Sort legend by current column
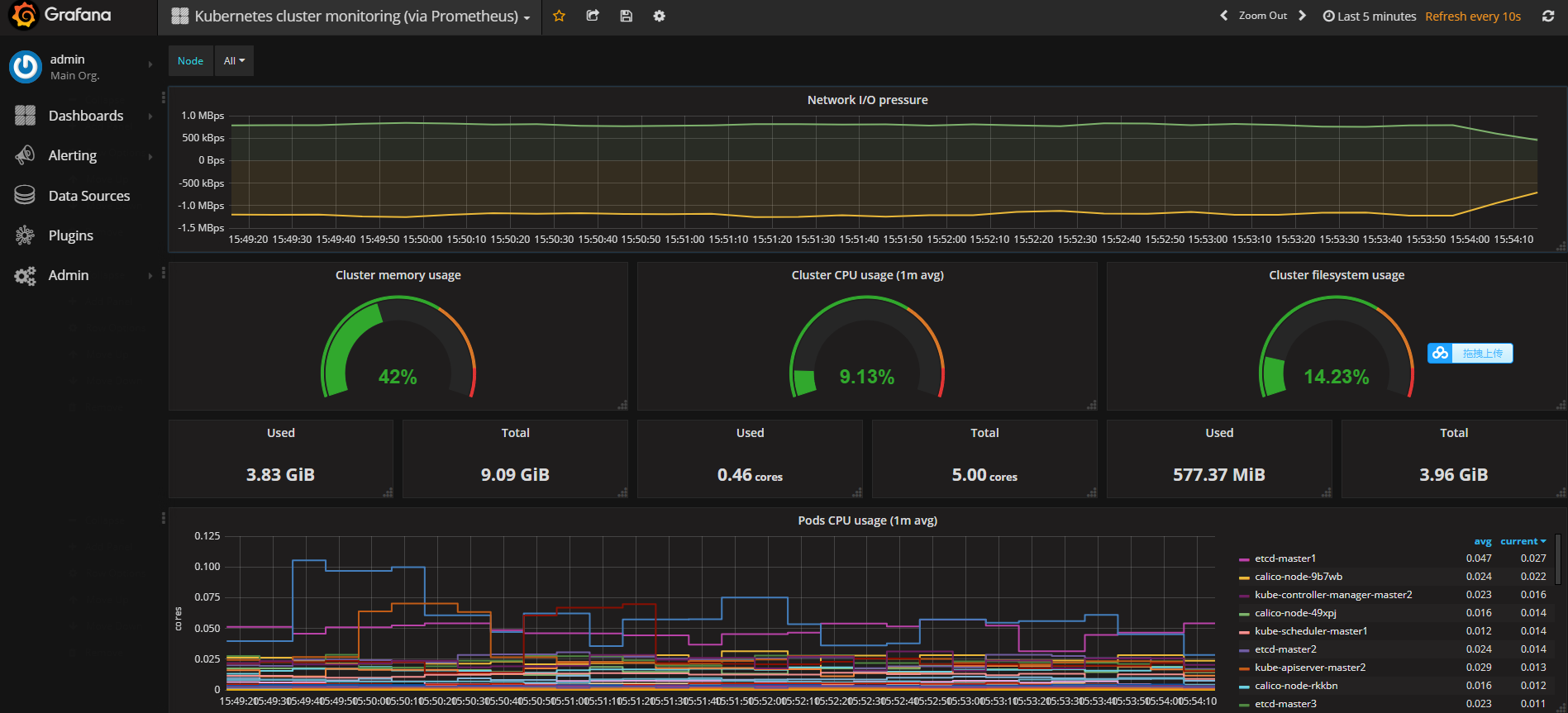This screenshot has width=1568, height=713. (1523, 541)
